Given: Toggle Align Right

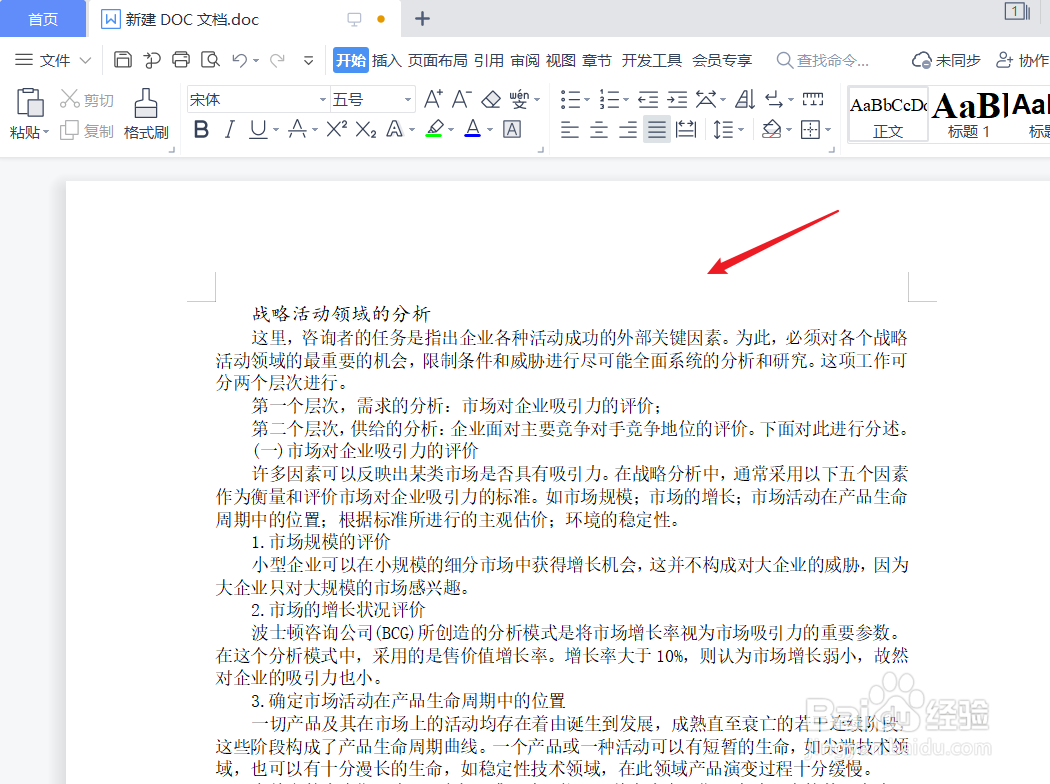Looking at the screenshot, I should [627, 129].
